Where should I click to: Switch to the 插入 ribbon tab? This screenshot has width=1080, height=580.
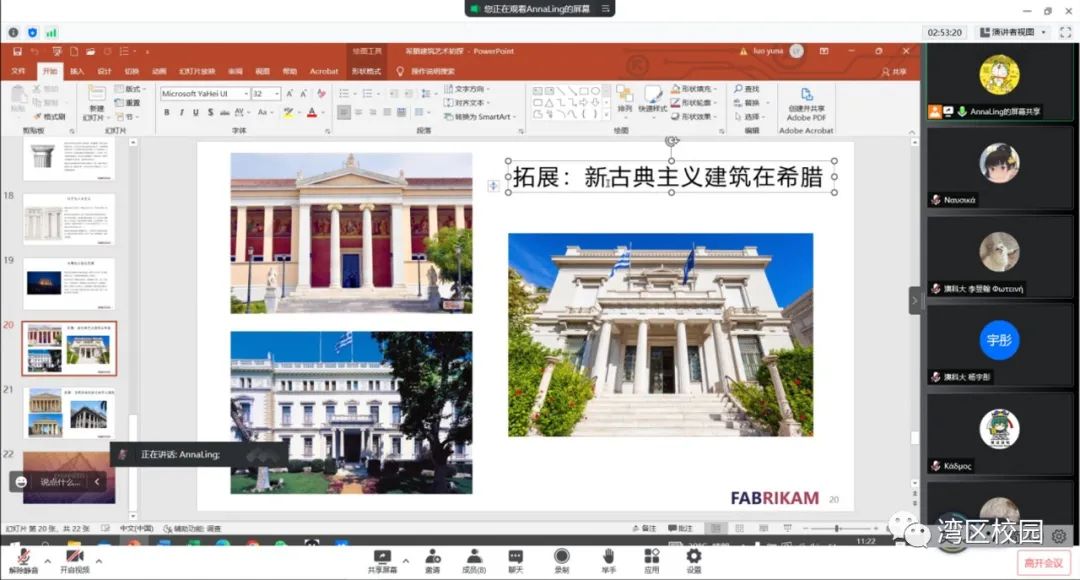point(77,72)
